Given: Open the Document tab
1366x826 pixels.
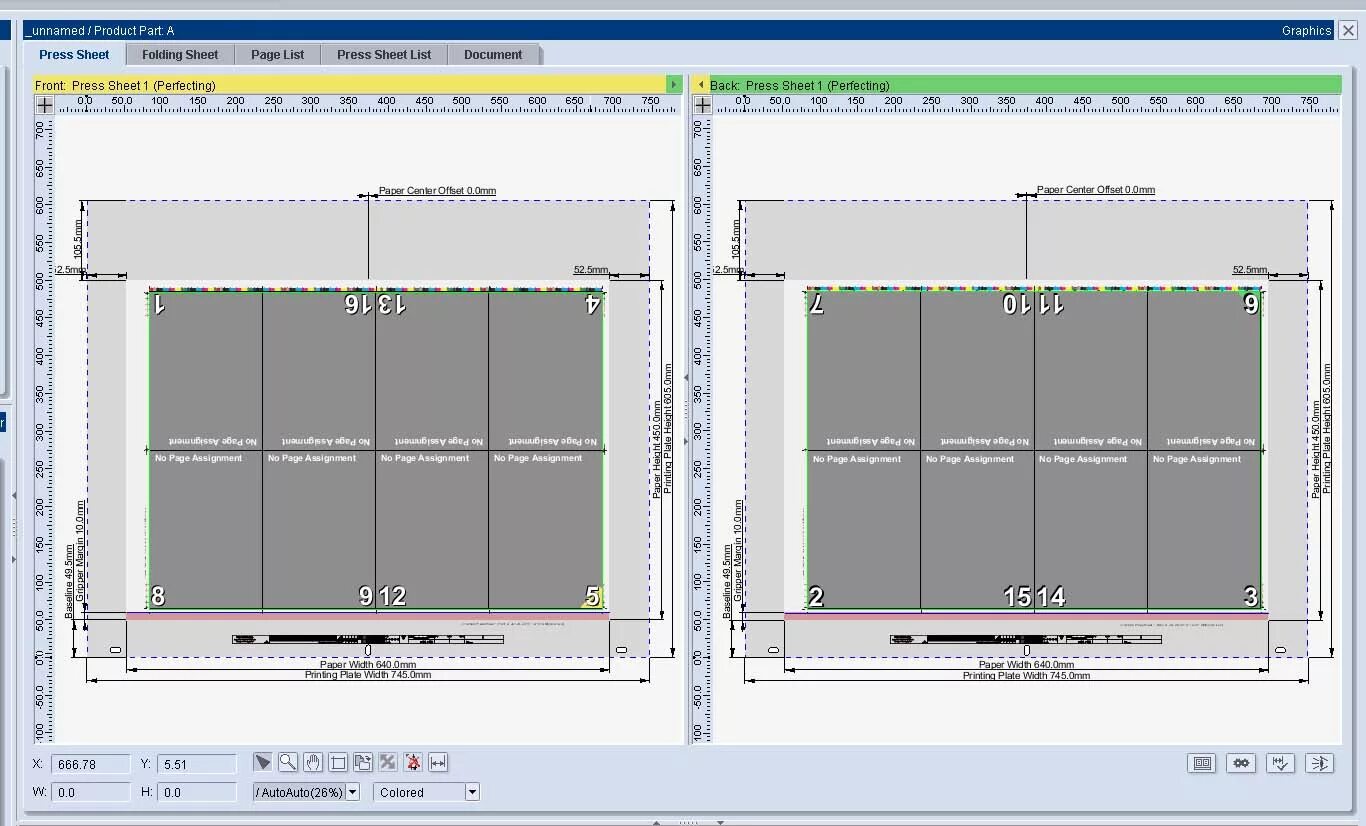Looking at the screenshot, I should pyautogui.click(x=493, y=54).
